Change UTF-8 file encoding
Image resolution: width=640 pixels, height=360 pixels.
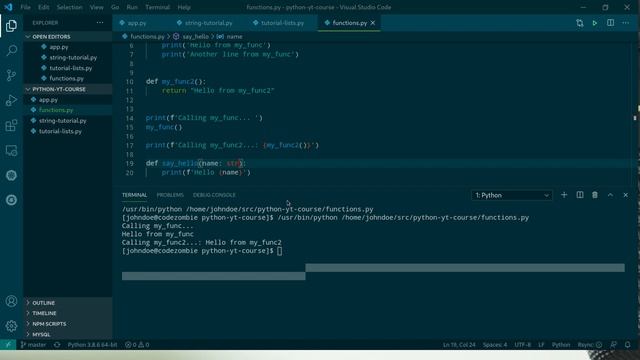pos(523,344)
